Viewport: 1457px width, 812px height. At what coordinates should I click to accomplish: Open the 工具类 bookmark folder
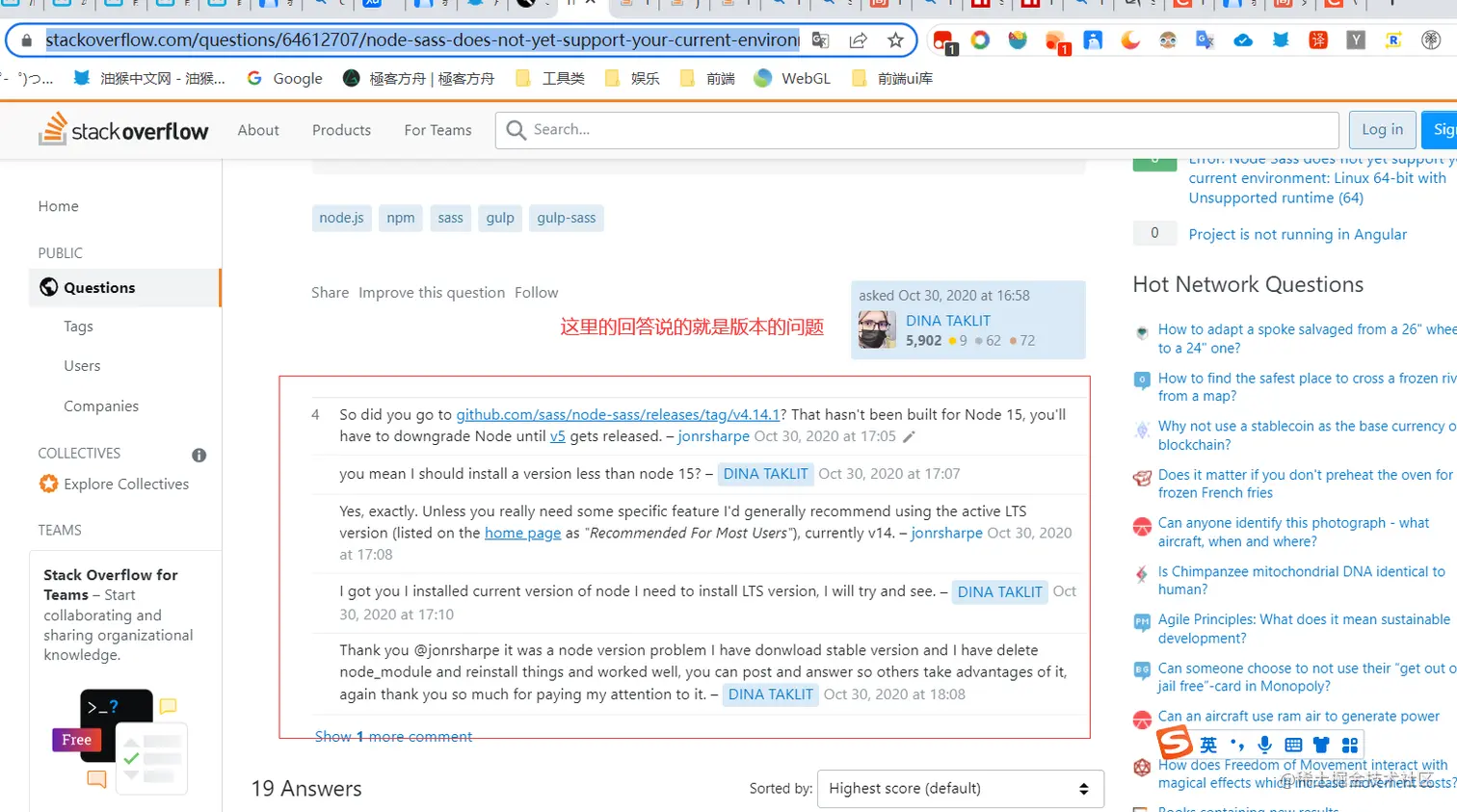coord(550,79)
